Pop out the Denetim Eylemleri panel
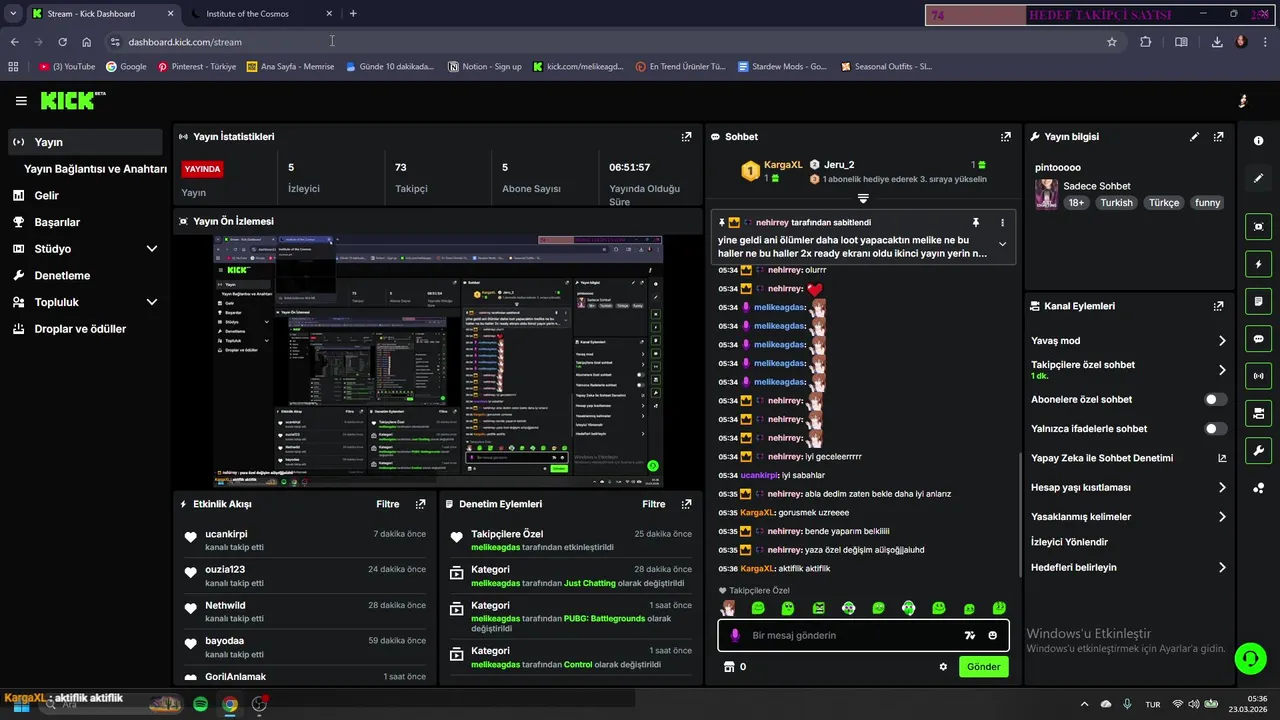Image resolution: width=1280 pixels, height=720 pixels. click(x=686, y=504)
